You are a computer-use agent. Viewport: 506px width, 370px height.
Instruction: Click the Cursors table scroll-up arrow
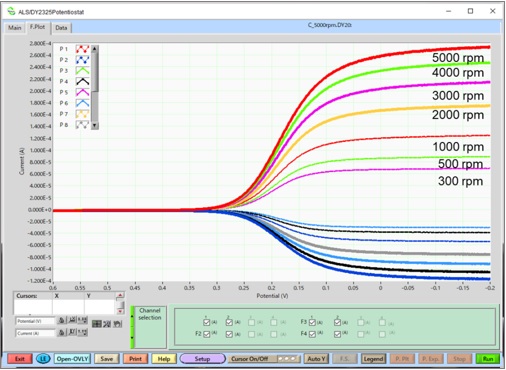tap(120, 295)
